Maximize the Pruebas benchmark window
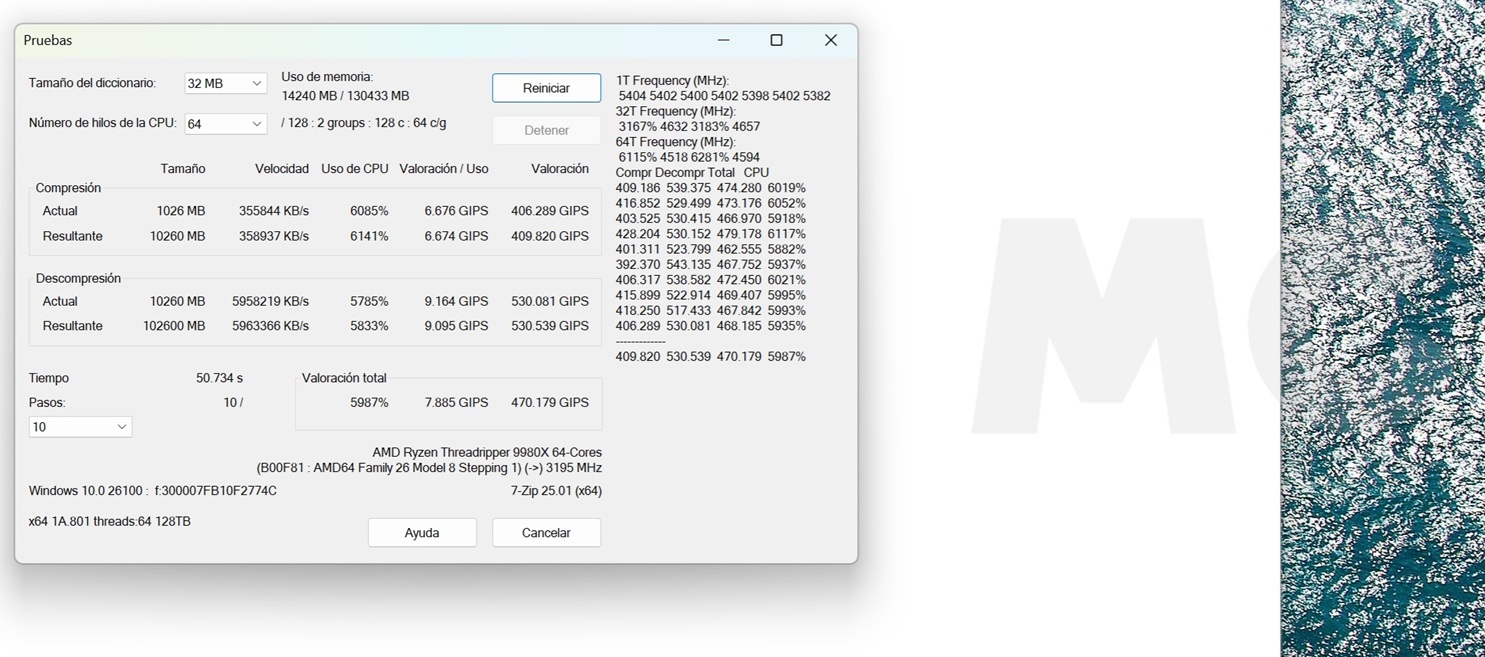 (x=776, y=40)
